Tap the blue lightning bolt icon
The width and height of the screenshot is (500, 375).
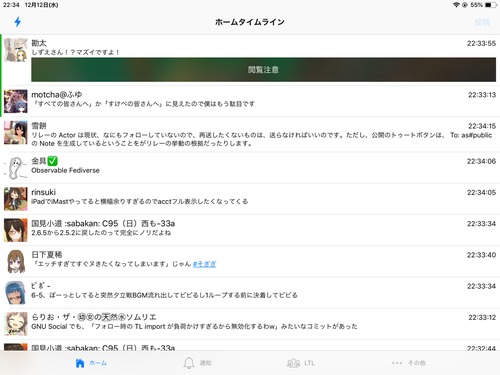[x=18, y=22]
